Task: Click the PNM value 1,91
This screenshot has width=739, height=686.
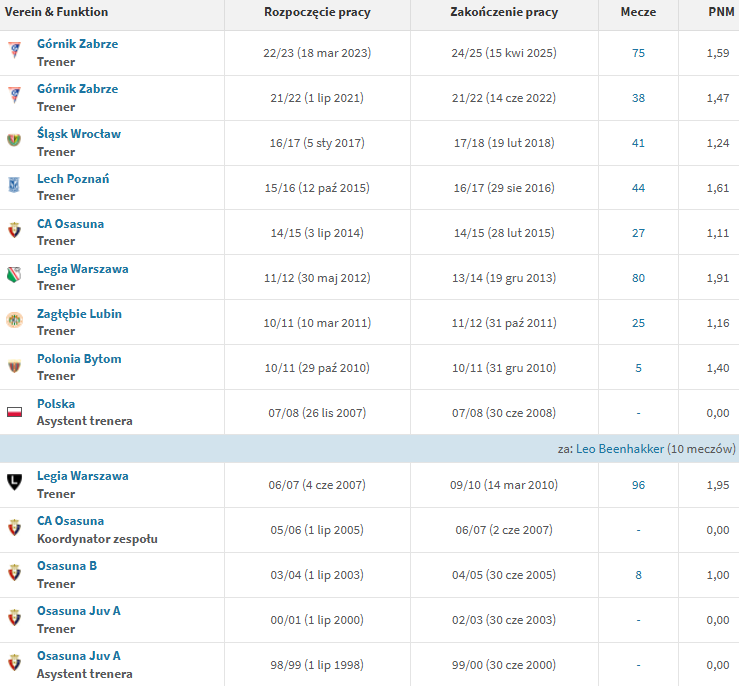Action: [718, 278]
